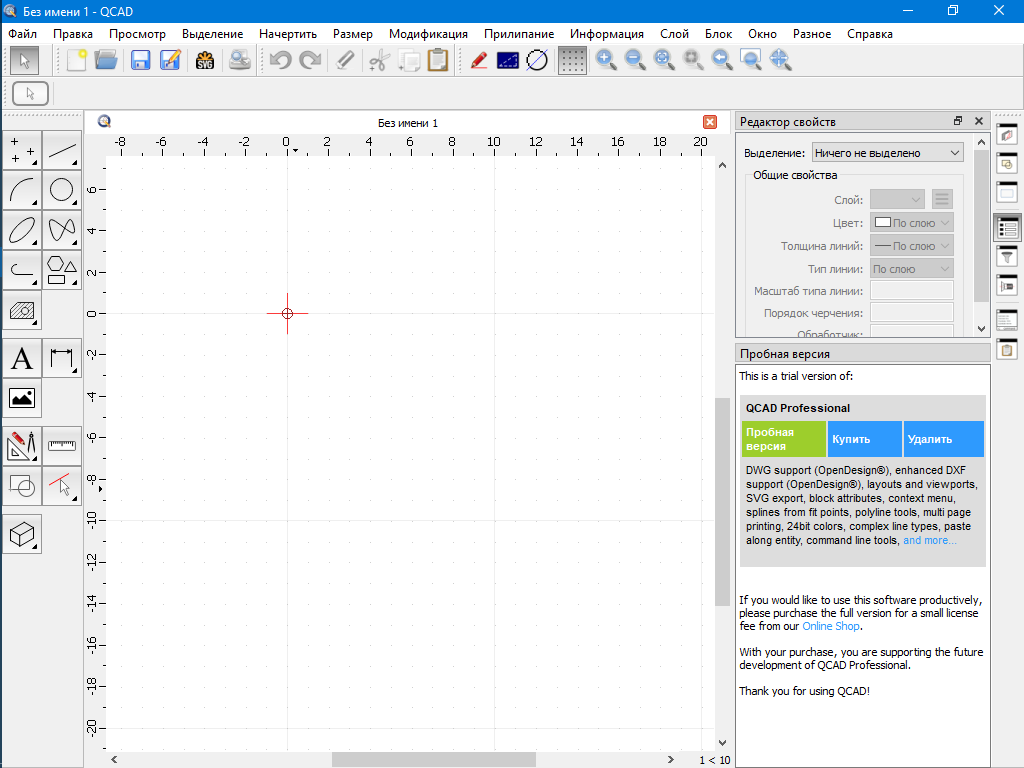Open the 'and more...' link
Viewport: 1024px width, 768px height.
pyautogui.click(x=929, y=540)
